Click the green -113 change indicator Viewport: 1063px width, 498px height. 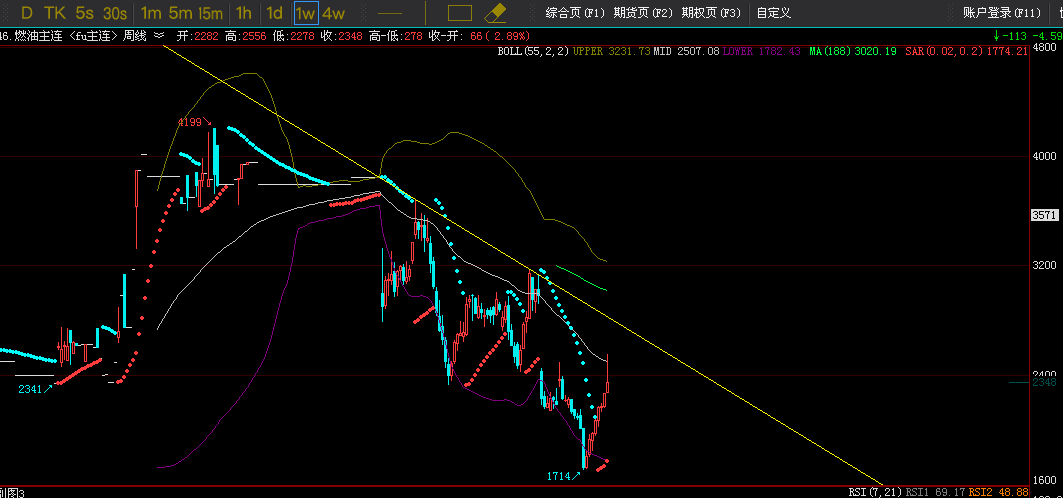click(x=1009, y=36)
